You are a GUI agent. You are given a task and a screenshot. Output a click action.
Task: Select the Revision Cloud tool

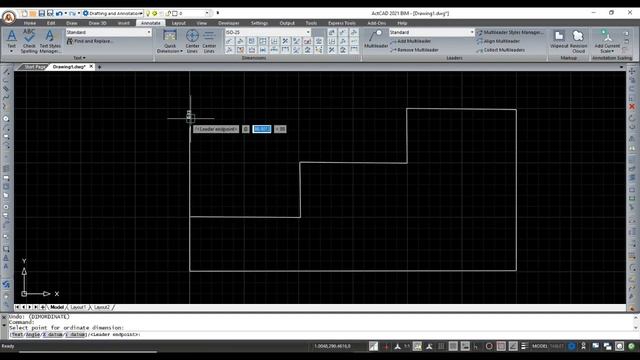(x=578, y=41)
